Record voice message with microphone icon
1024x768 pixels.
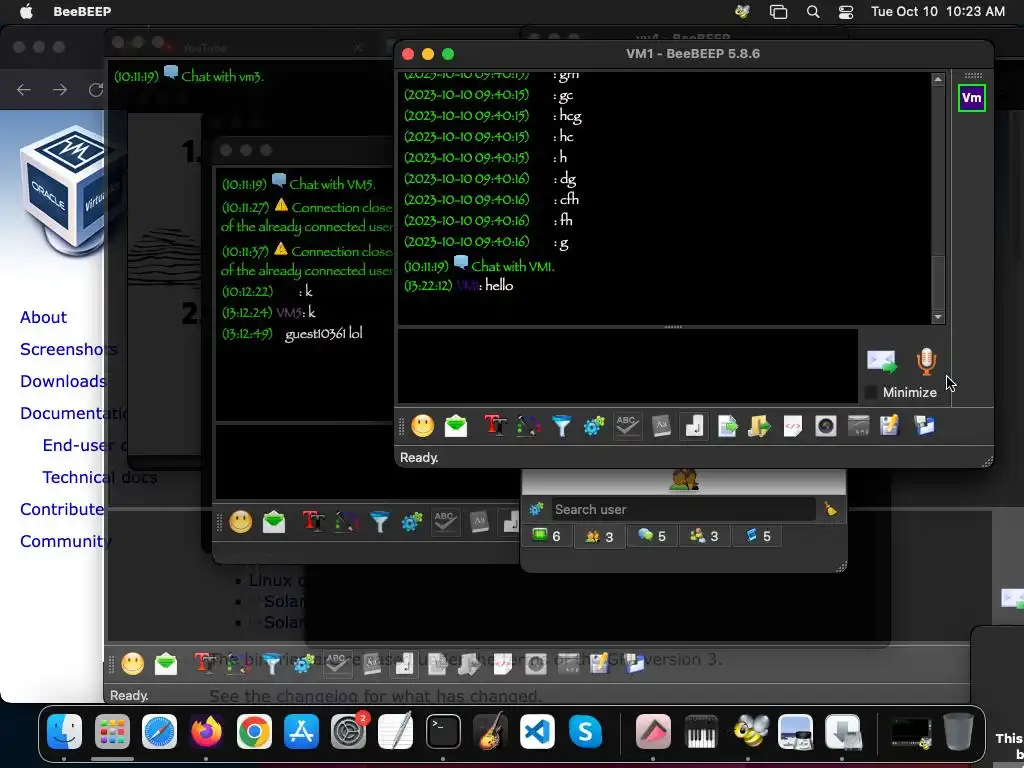point(926,361)
